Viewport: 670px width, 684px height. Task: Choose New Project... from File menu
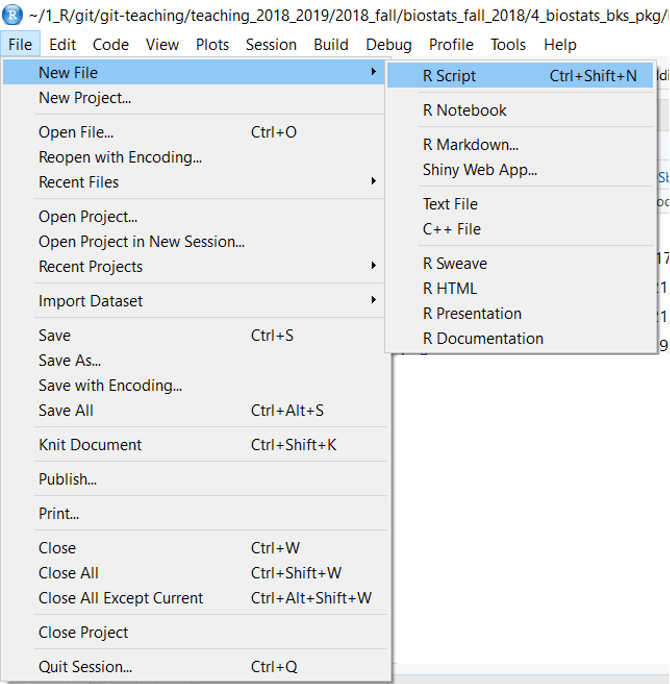pos(194,98)
